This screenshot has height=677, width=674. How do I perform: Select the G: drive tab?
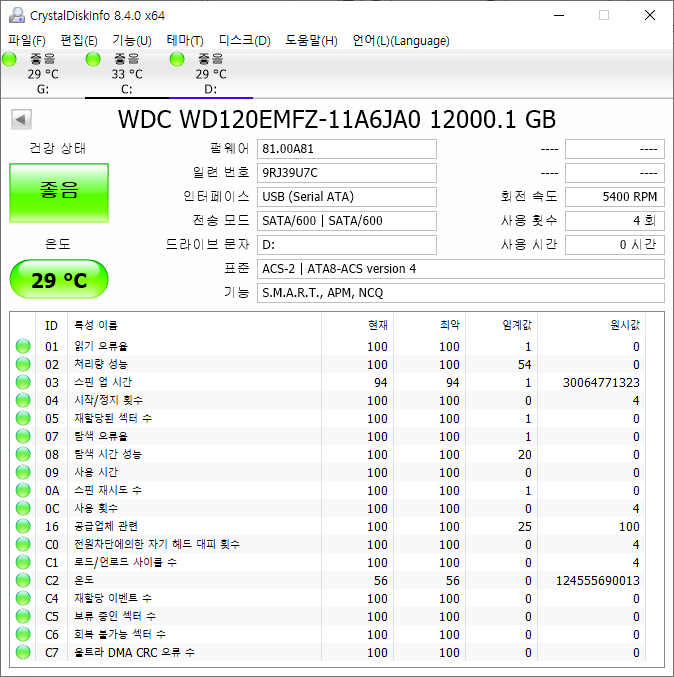click(43, 74)
